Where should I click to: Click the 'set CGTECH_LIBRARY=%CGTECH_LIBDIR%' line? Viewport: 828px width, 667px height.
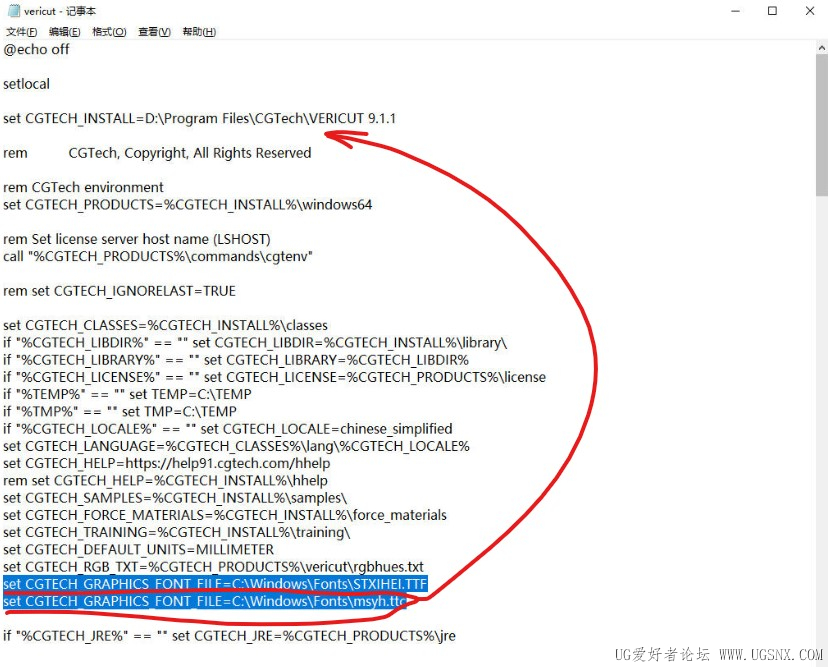tap(236, 360)
